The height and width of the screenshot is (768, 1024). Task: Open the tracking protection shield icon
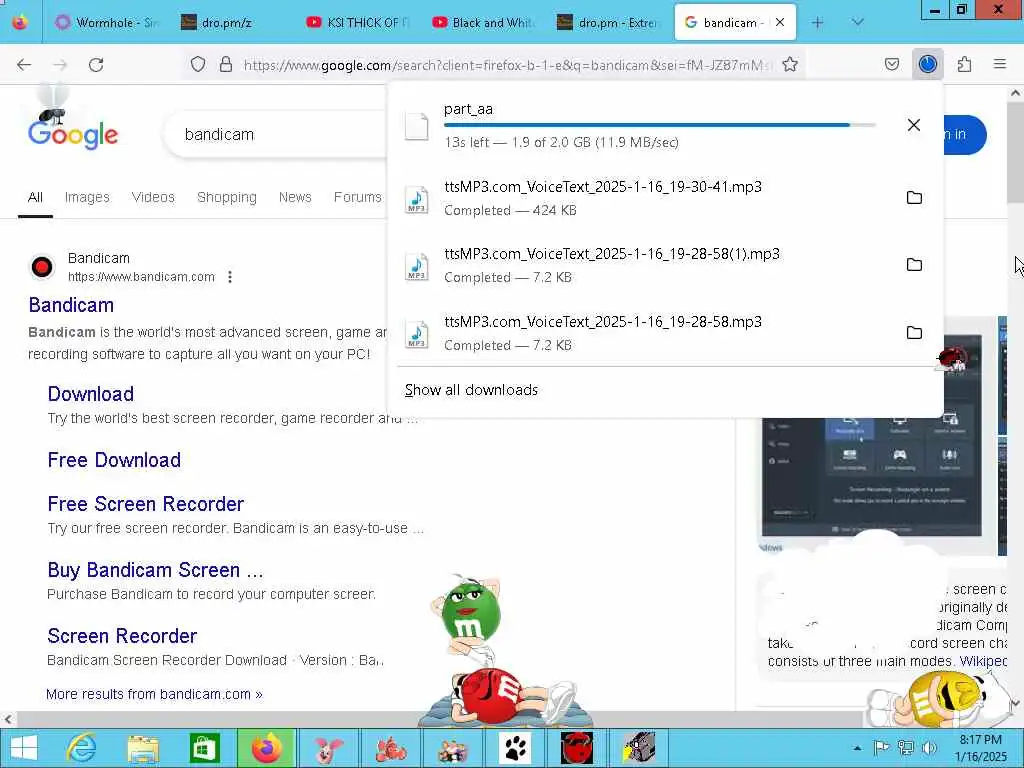point(198,64)
